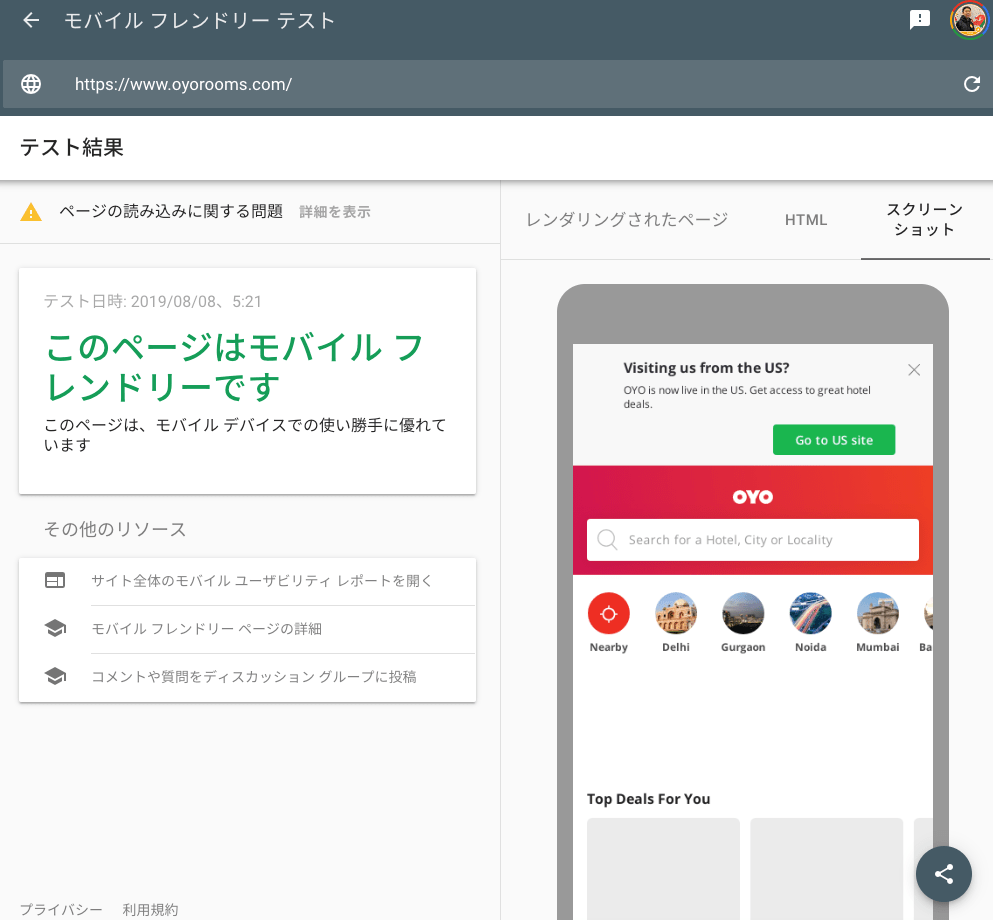Open the user profile avatar
This screenshot has width=993, height=920.
pyautogui.click(x=969, y=20)
